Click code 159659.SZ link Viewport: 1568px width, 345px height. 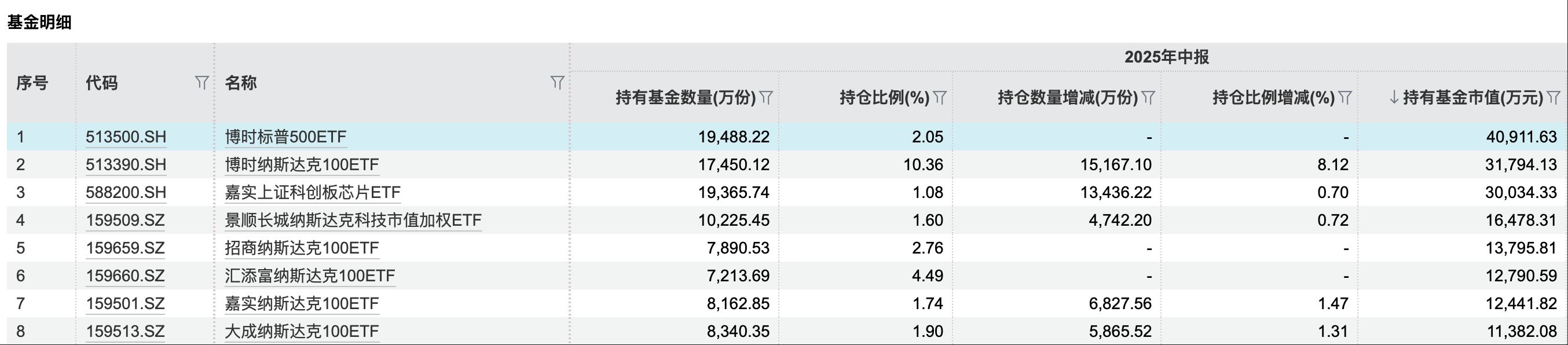tap(126, 248)
